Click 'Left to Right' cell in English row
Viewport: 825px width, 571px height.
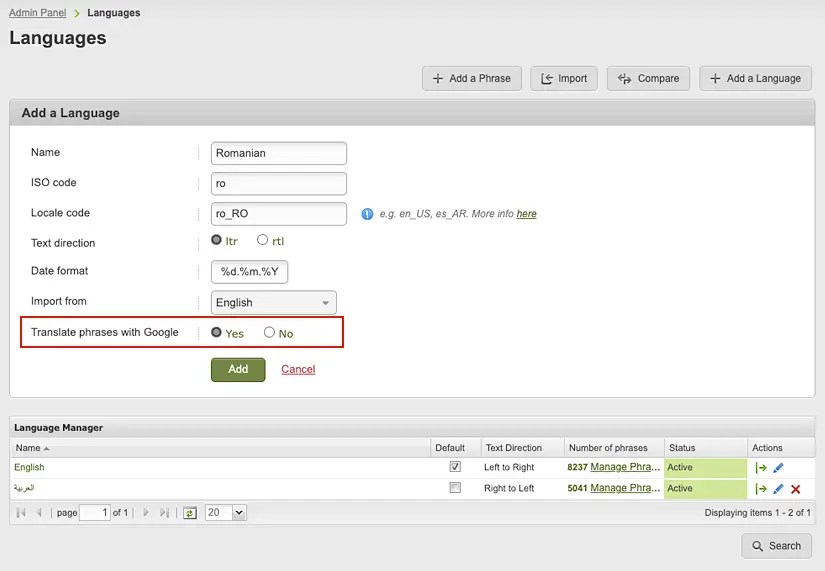pos(509,467)
